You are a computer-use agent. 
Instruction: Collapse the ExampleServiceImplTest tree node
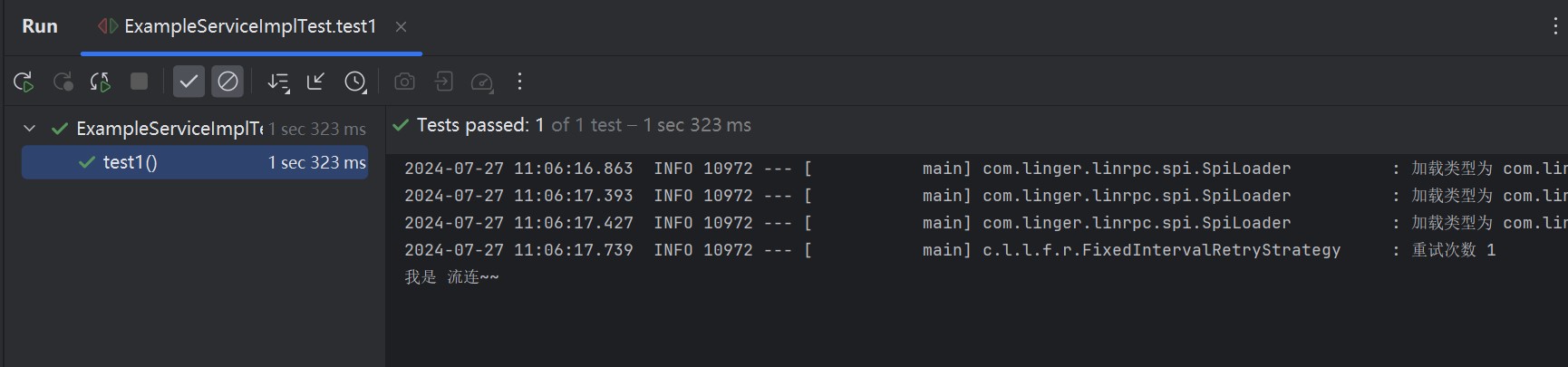click(x=29, y=129)
